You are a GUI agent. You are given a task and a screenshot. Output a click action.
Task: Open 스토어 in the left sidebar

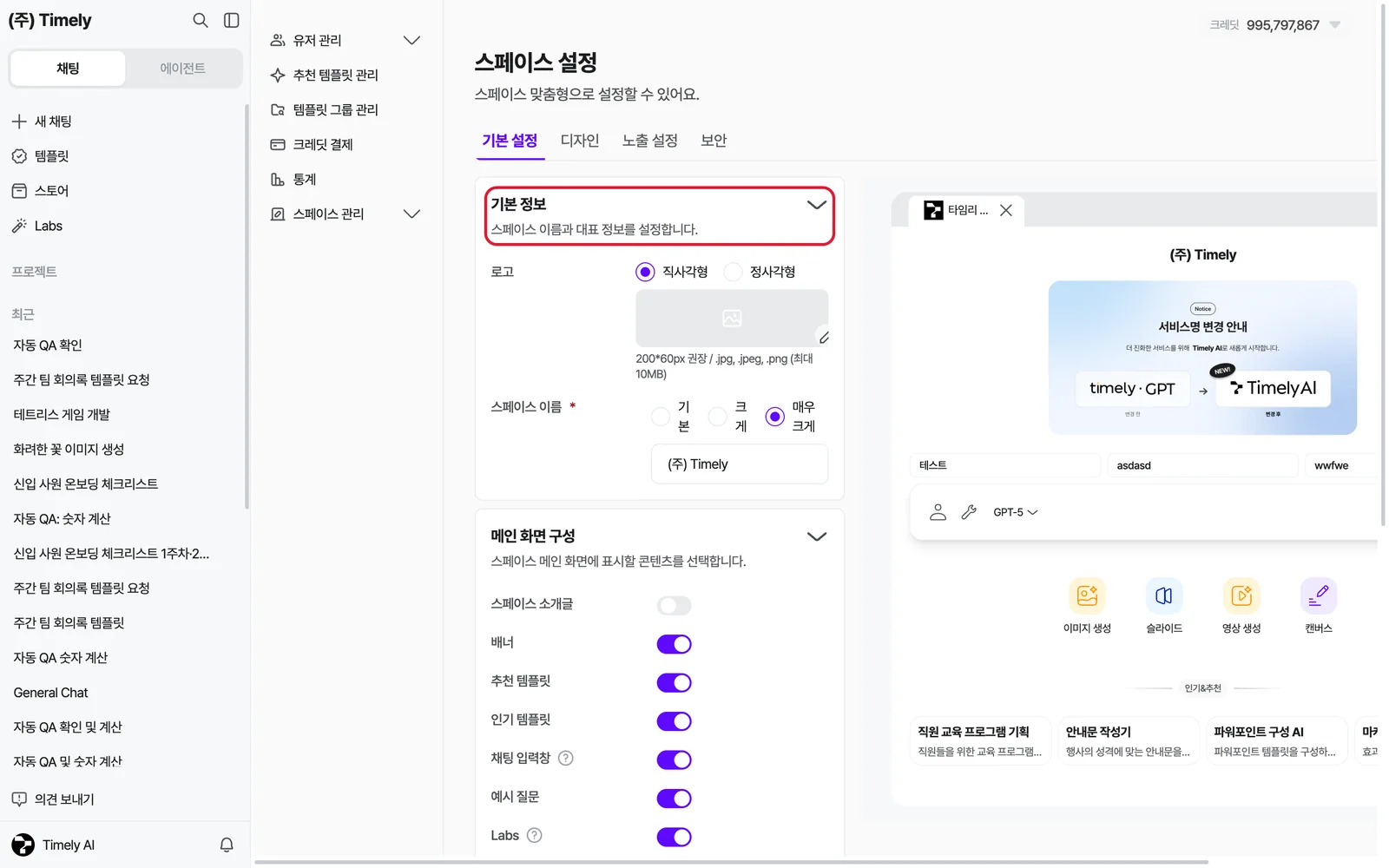[52, 191]
